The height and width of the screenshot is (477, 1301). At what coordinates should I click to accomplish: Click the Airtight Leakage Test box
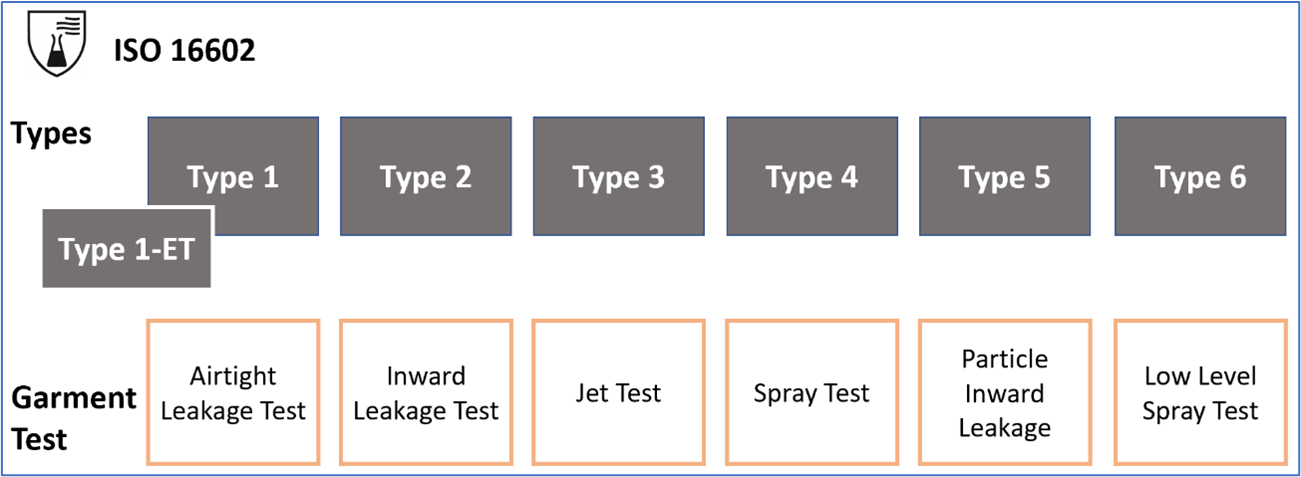233,392
